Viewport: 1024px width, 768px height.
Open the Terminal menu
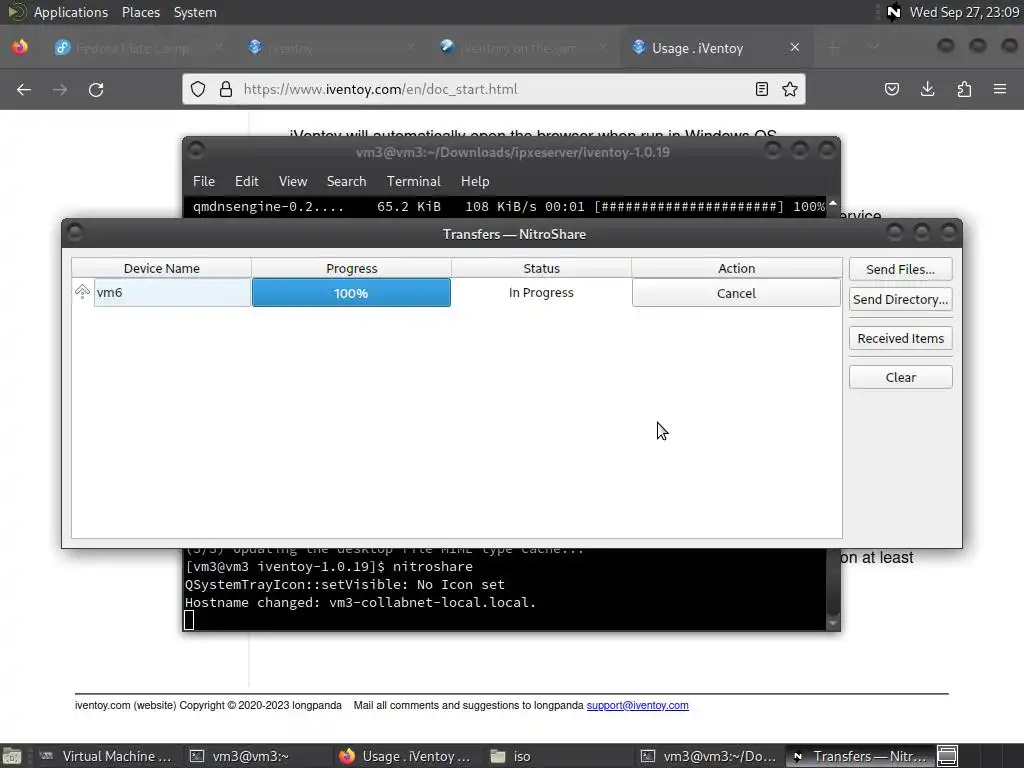pos(413,182)
